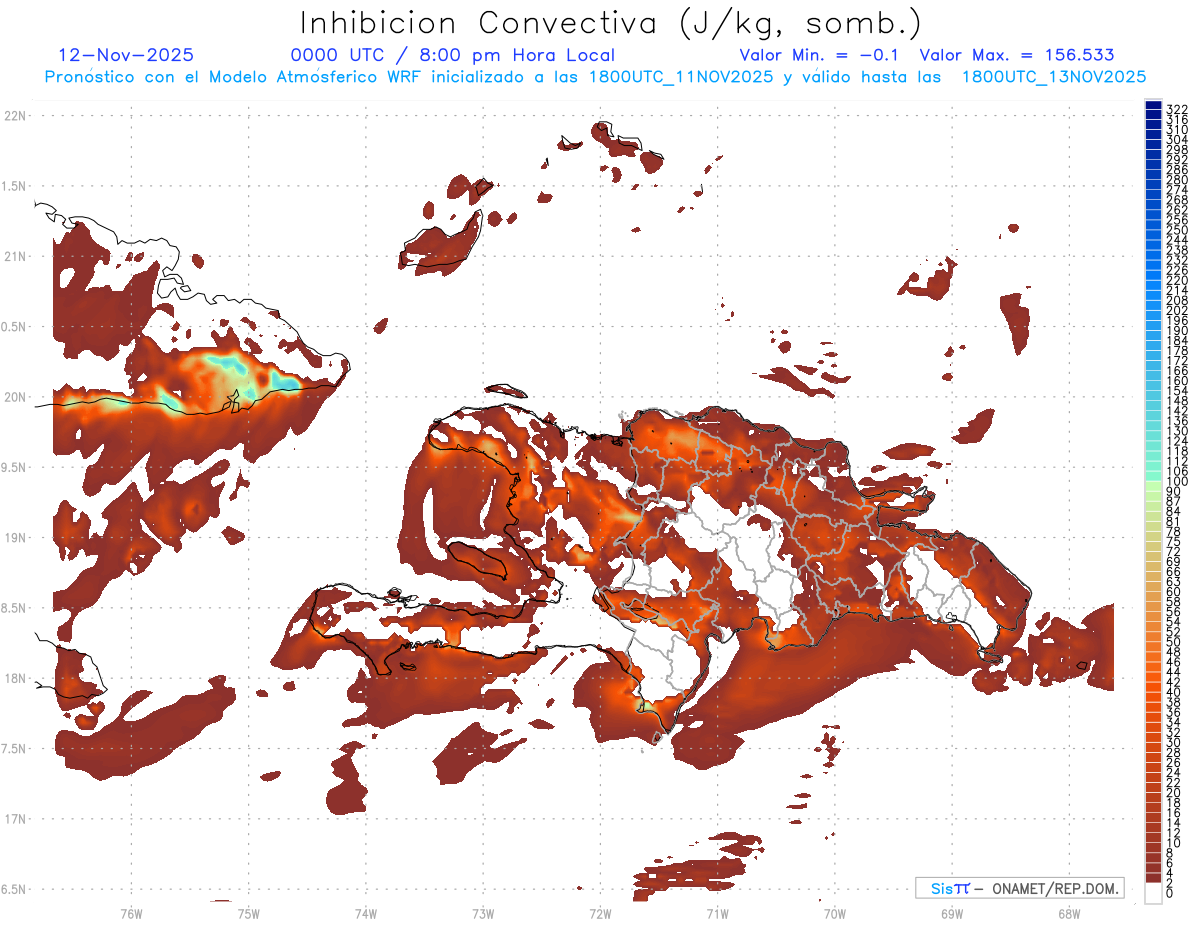Viewport: 1200px width, 927px height.
Task: Click the '72W' longitude label
Action: point(600,913)
